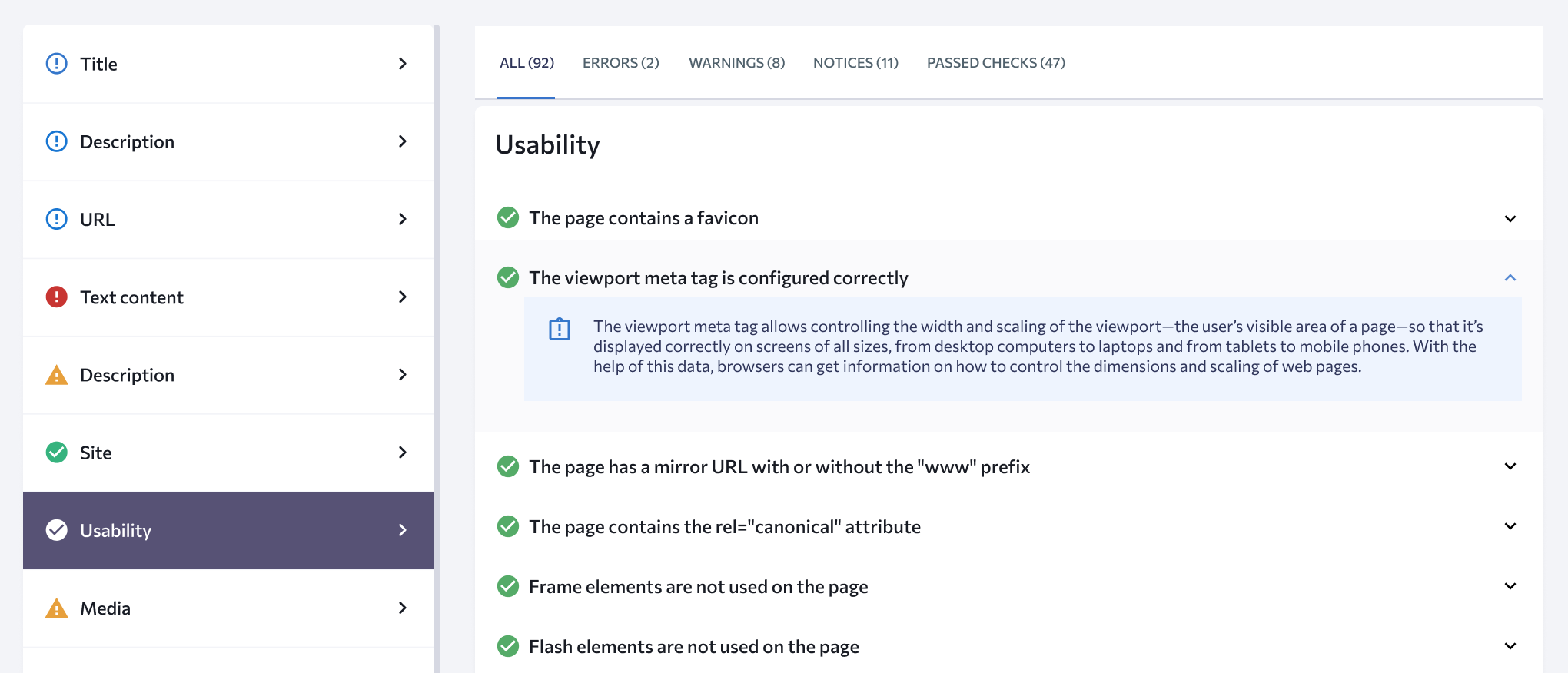Expand the Flash elements check
Image resolution: width=1568 pixels, height=673 pixels.
click(1510, 646)
